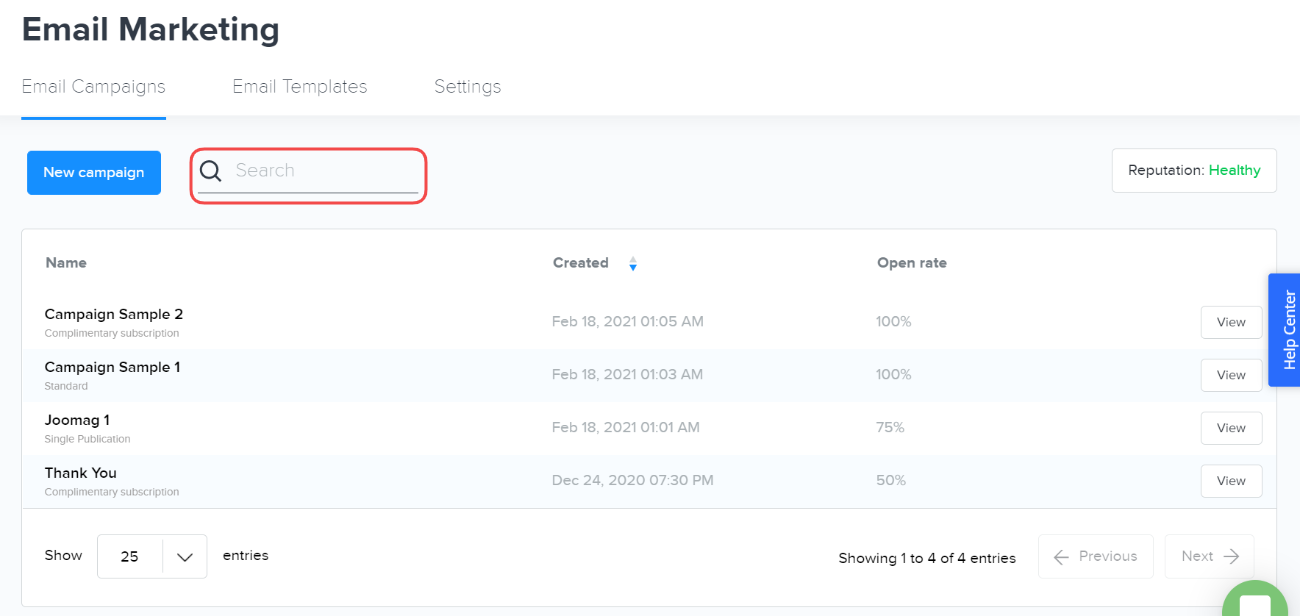Select the Campaign Sample 2 name
The image size is (1300, 616).
point(113,314)
